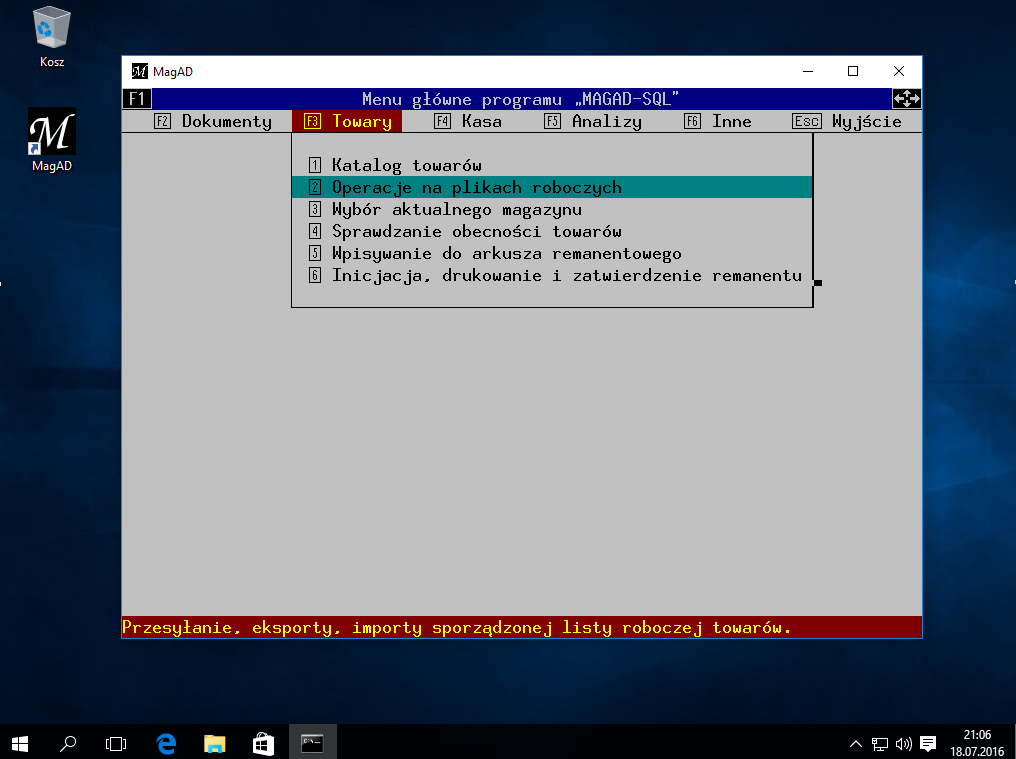Click the command prompt icon in the taskbar
This screenshot has width=1016, height=759.
pos(312,743)
